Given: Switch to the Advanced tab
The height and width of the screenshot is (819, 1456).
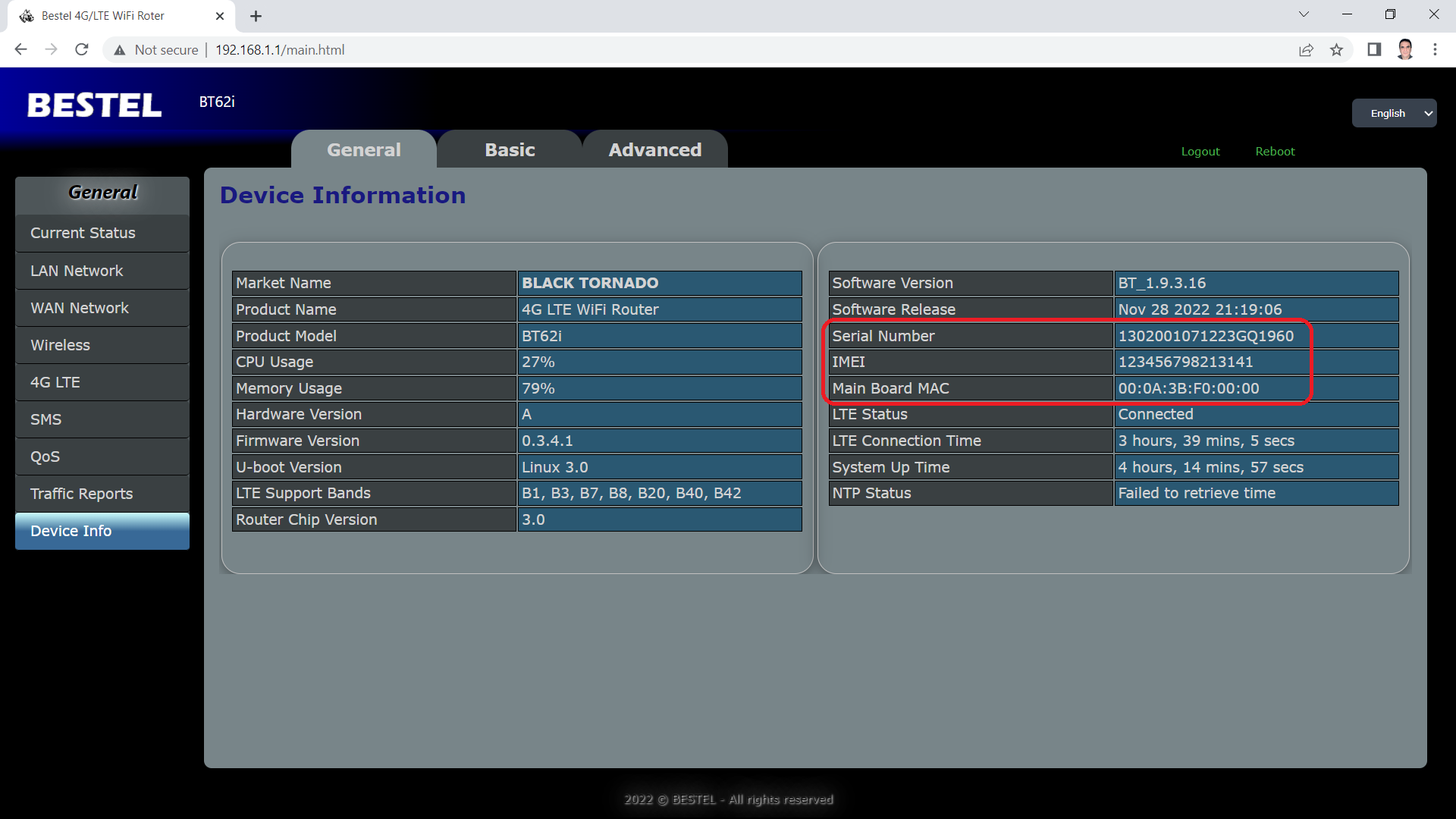Looking at the screenshot, I should tap(654, 149).
